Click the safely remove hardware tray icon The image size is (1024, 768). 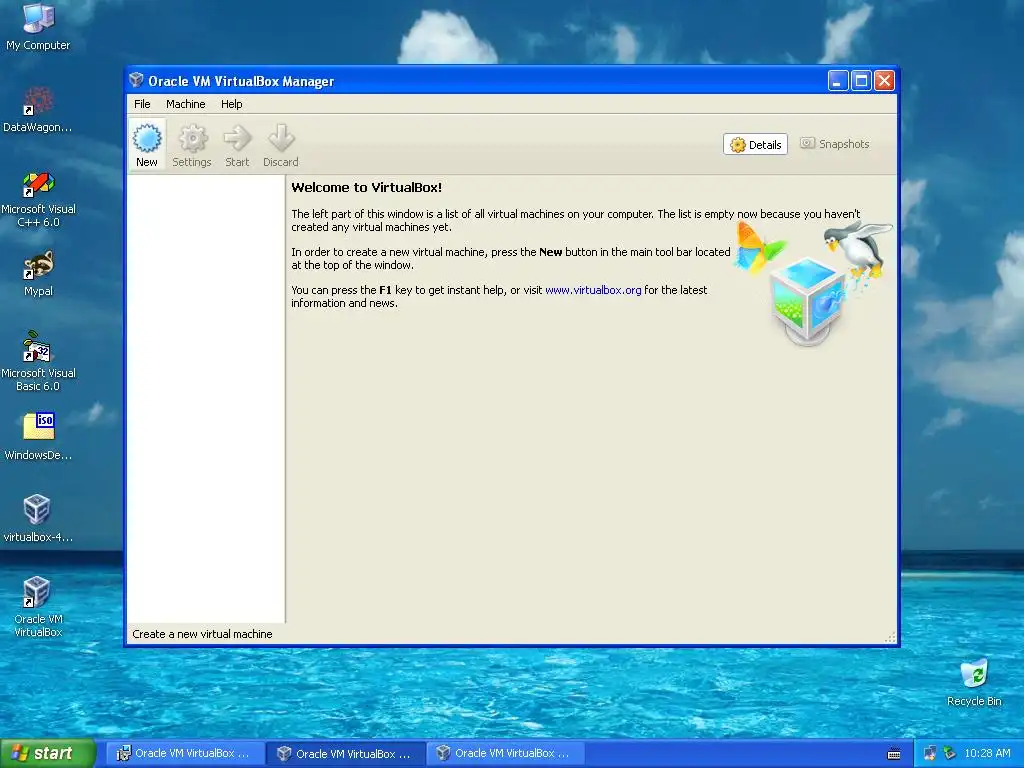[x=949, y=754]
